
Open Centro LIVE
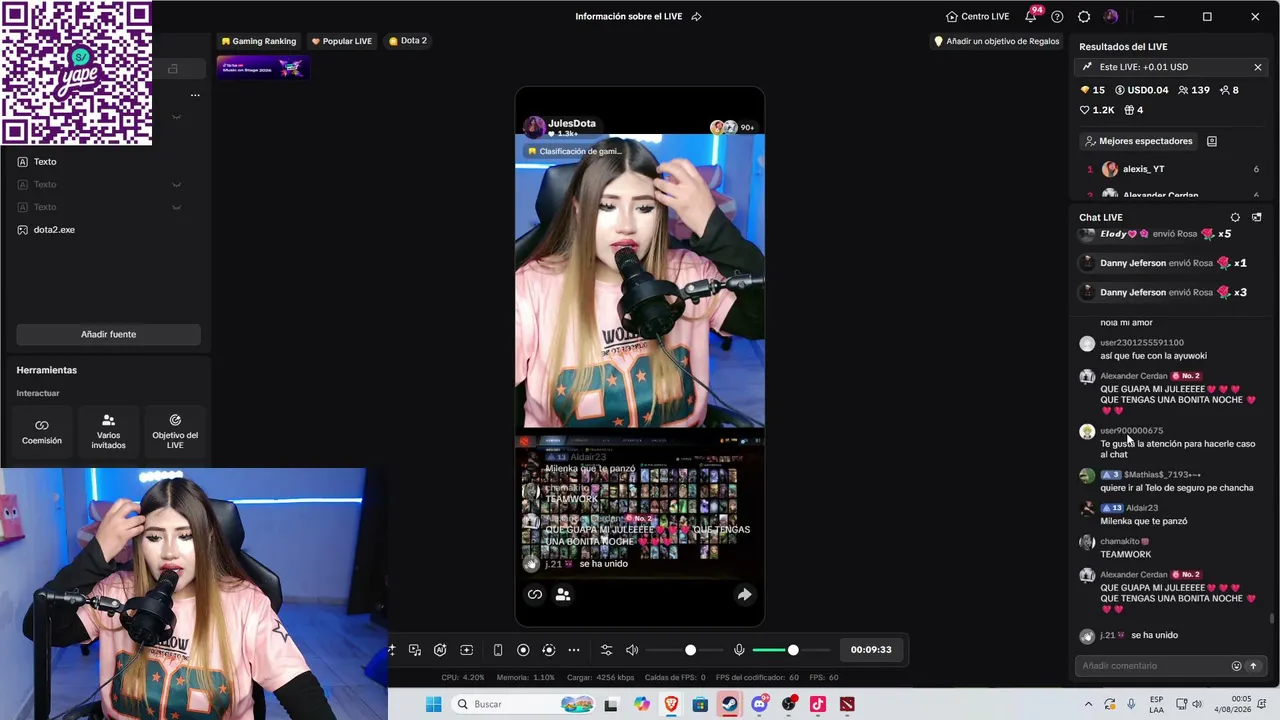(x=977, y=16)
